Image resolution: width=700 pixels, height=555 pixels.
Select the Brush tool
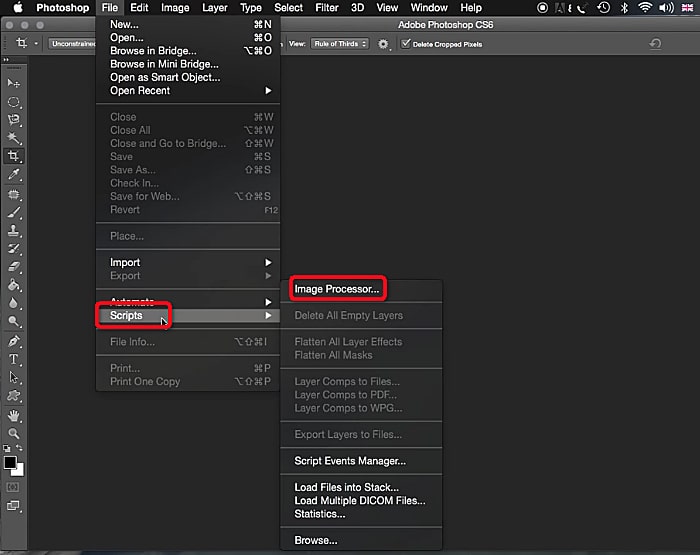pos(13,213)
